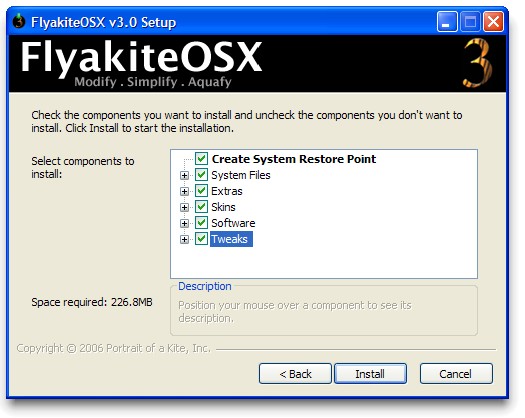Expand the Extras tree node

[x=184, y=191]
